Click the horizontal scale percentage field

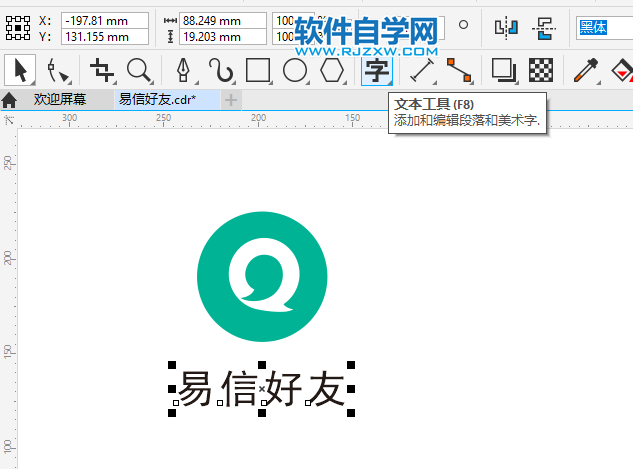[293, 21]
